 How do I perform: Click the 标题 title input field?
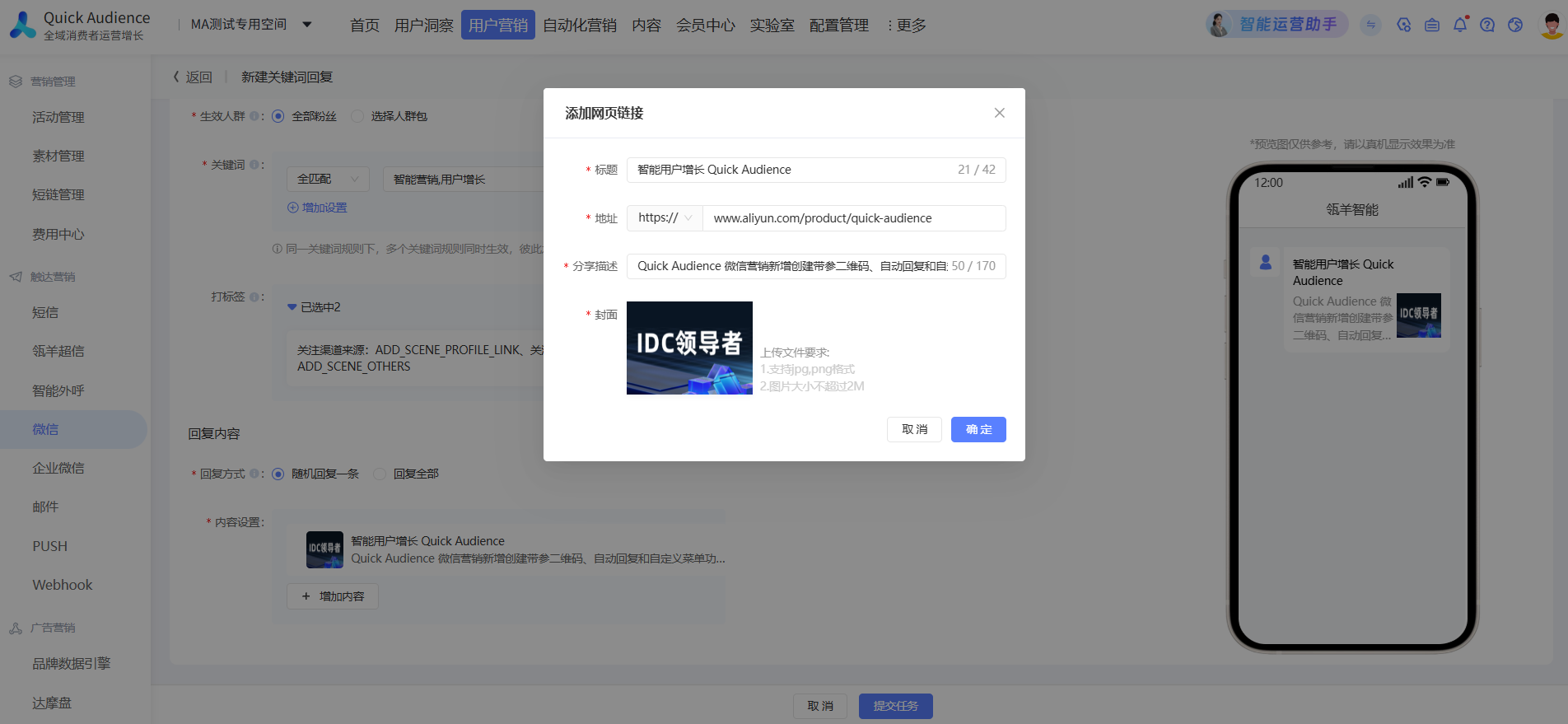point(816,170)
